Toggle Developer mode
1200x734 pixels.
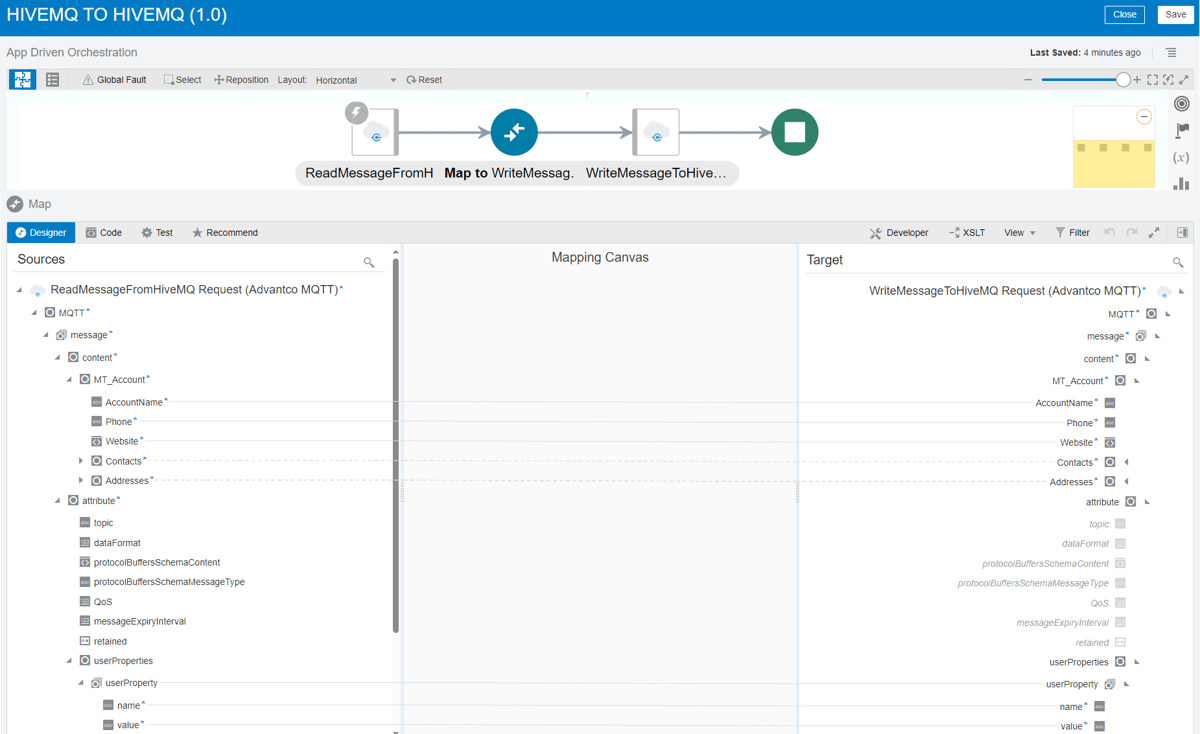tap(899, 233)
